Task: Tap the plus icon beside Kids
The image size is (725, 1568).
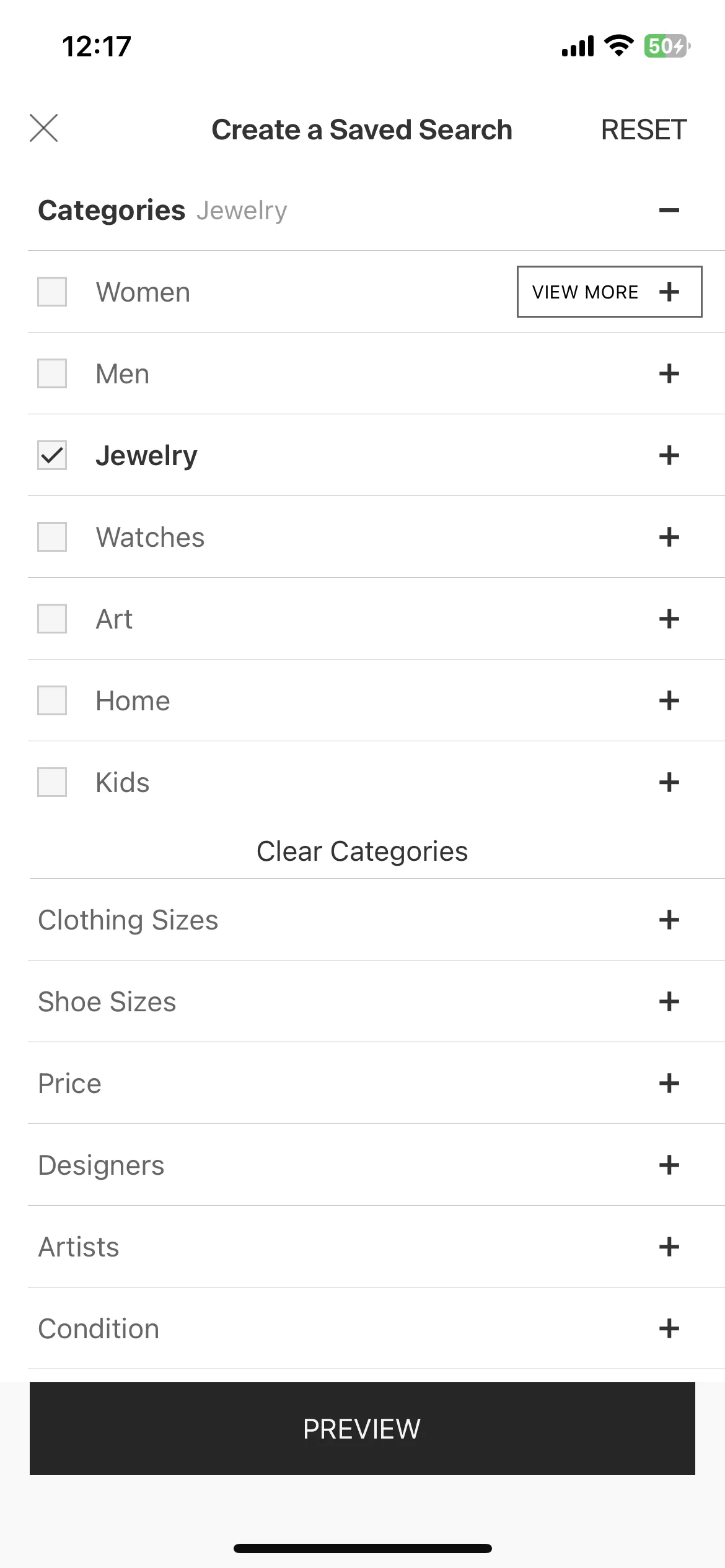Action: click(x=669, y=782)
